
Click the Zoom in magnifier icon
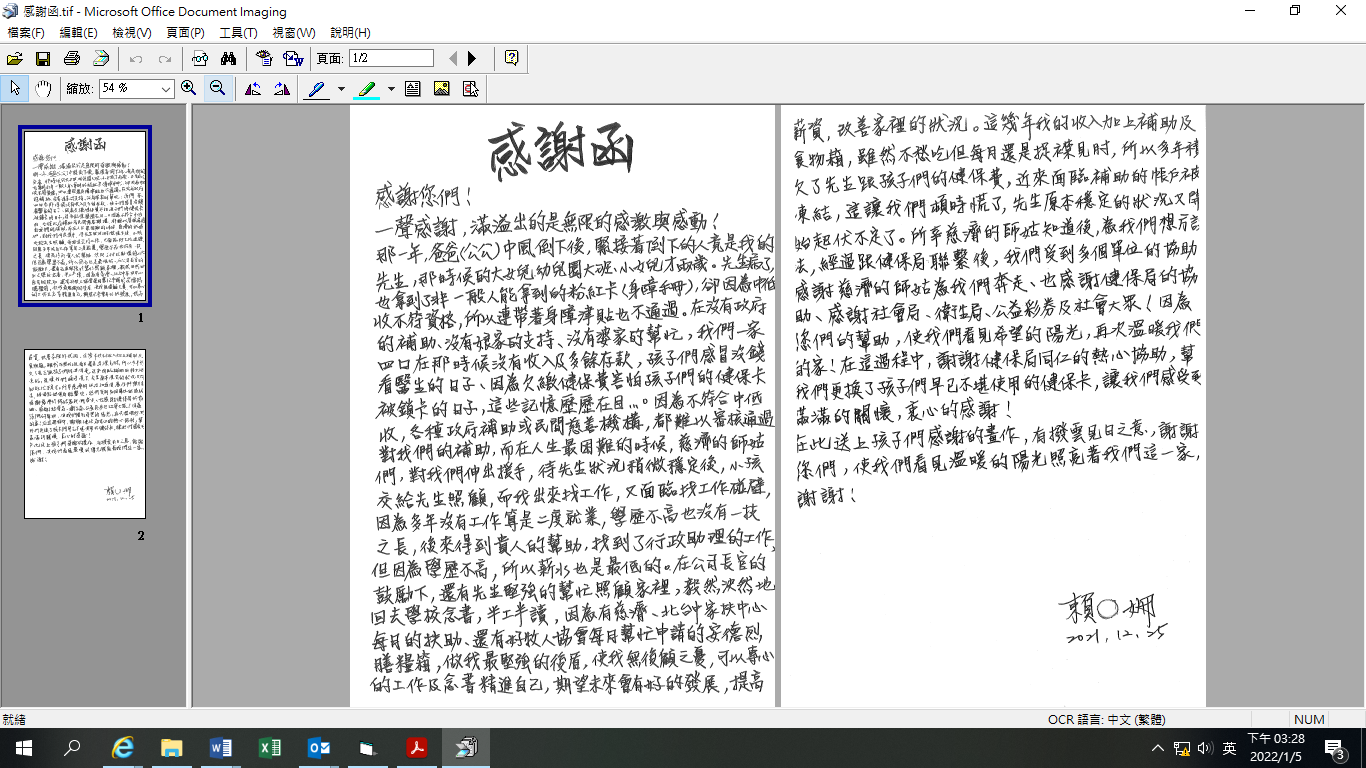188,89
